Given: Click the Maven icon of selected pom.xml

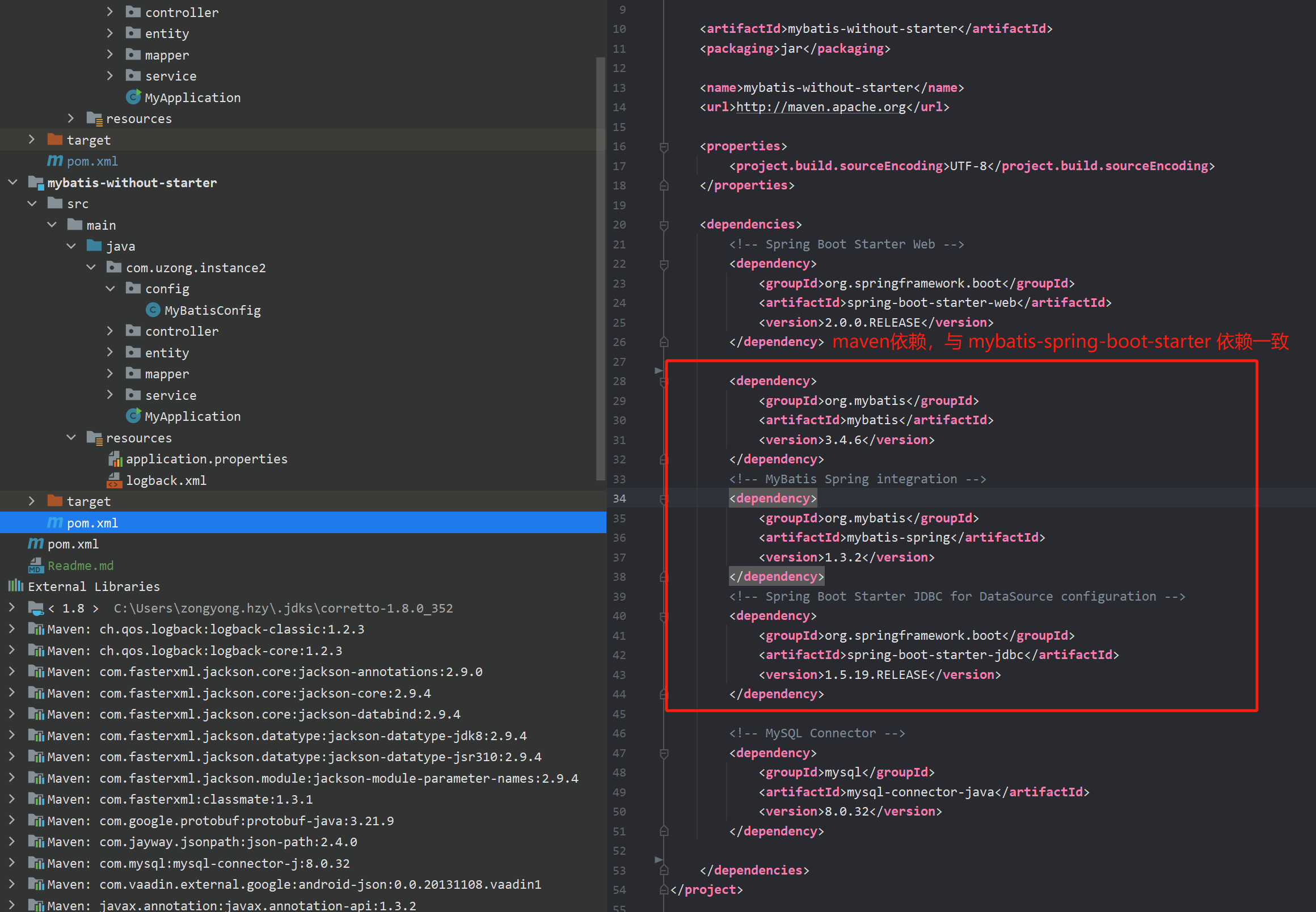Looking at the screenshot, I should click(x=55, y=522).
